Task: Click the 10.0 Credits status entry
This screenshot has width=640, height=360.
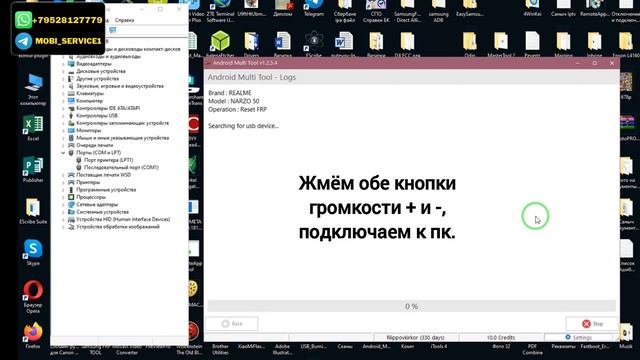Action: tap(501, 338)
